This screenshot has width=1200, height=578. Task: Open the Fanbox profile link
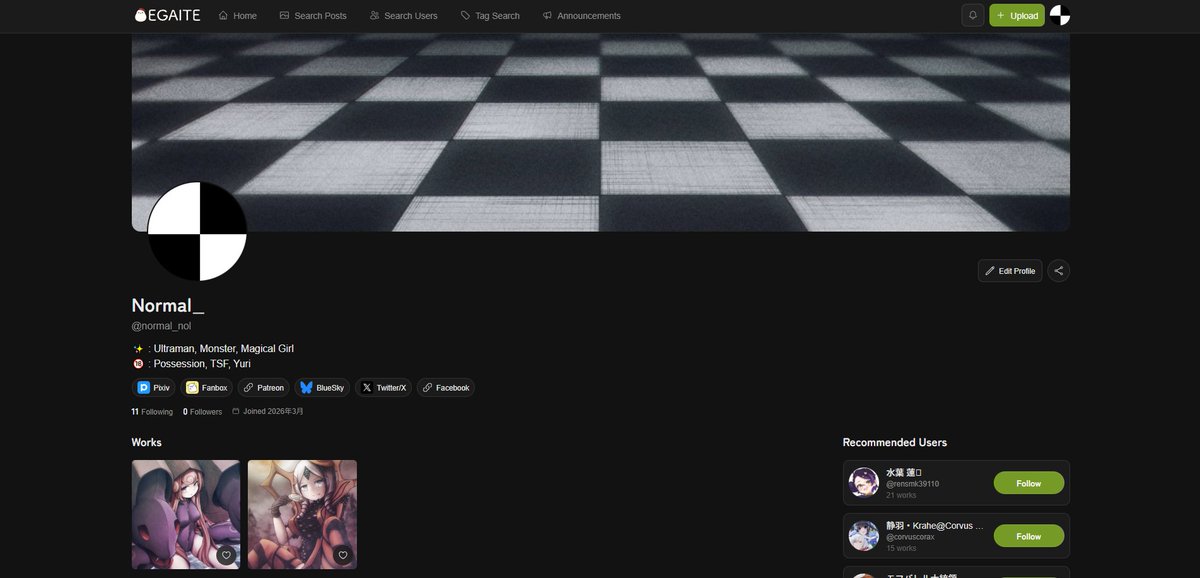(x=207, y=388)
